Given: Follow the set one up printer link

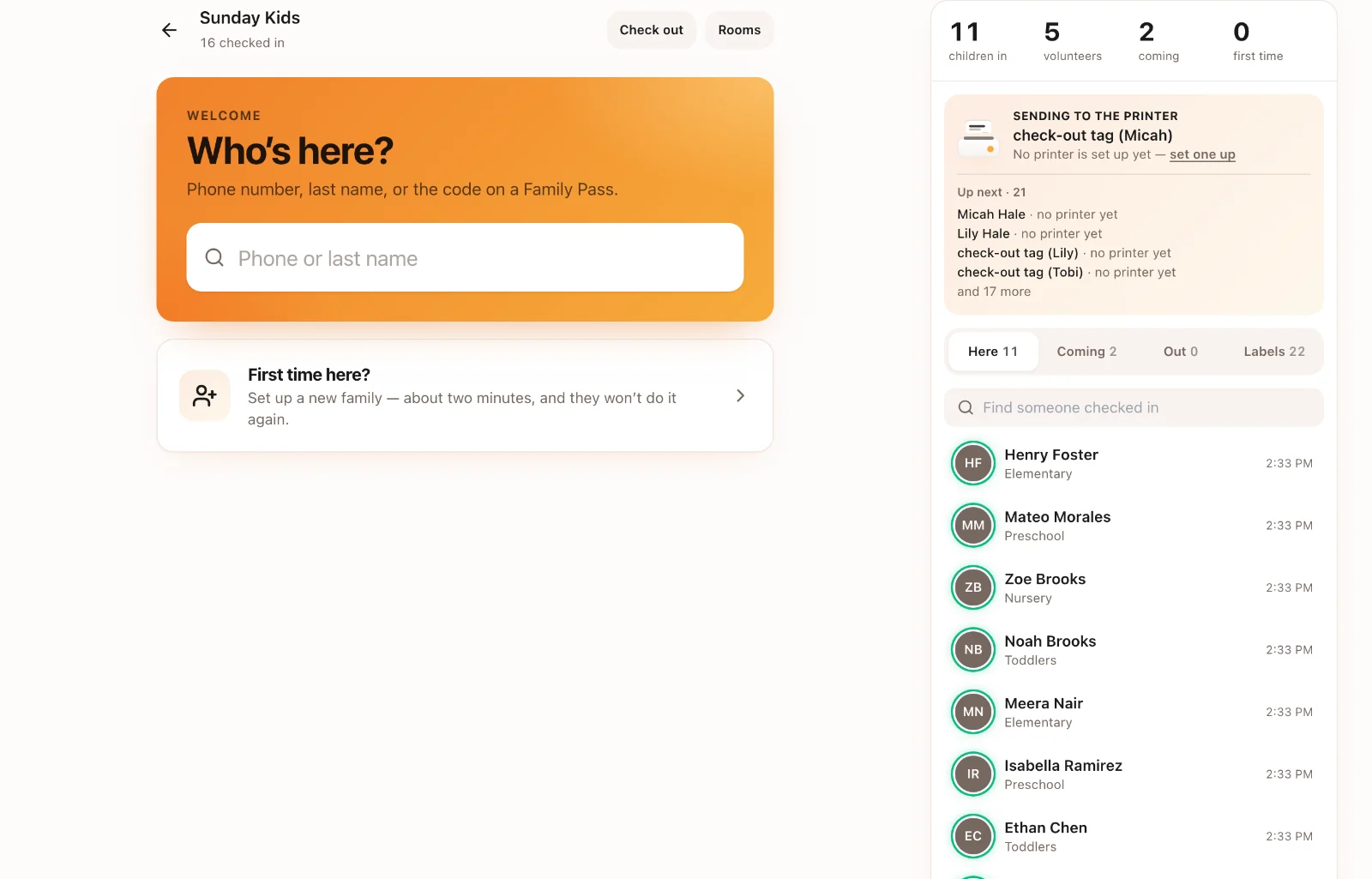Looking at the screenshot, I should point(1202,154).
